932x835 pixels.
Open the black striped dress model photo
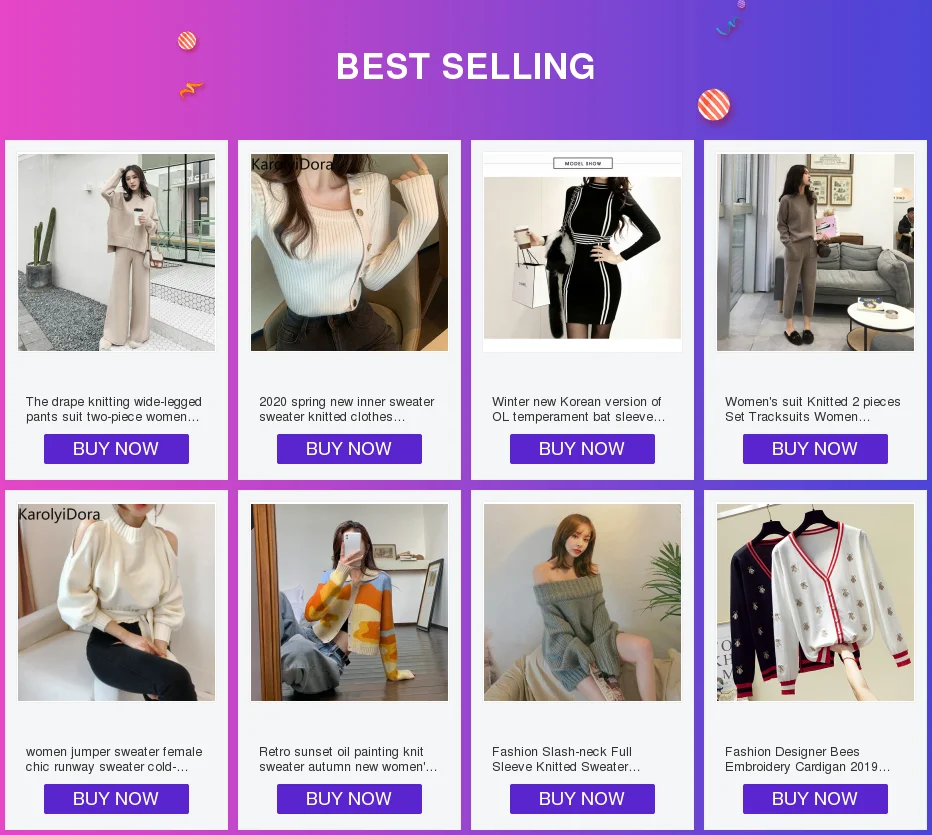582,252
